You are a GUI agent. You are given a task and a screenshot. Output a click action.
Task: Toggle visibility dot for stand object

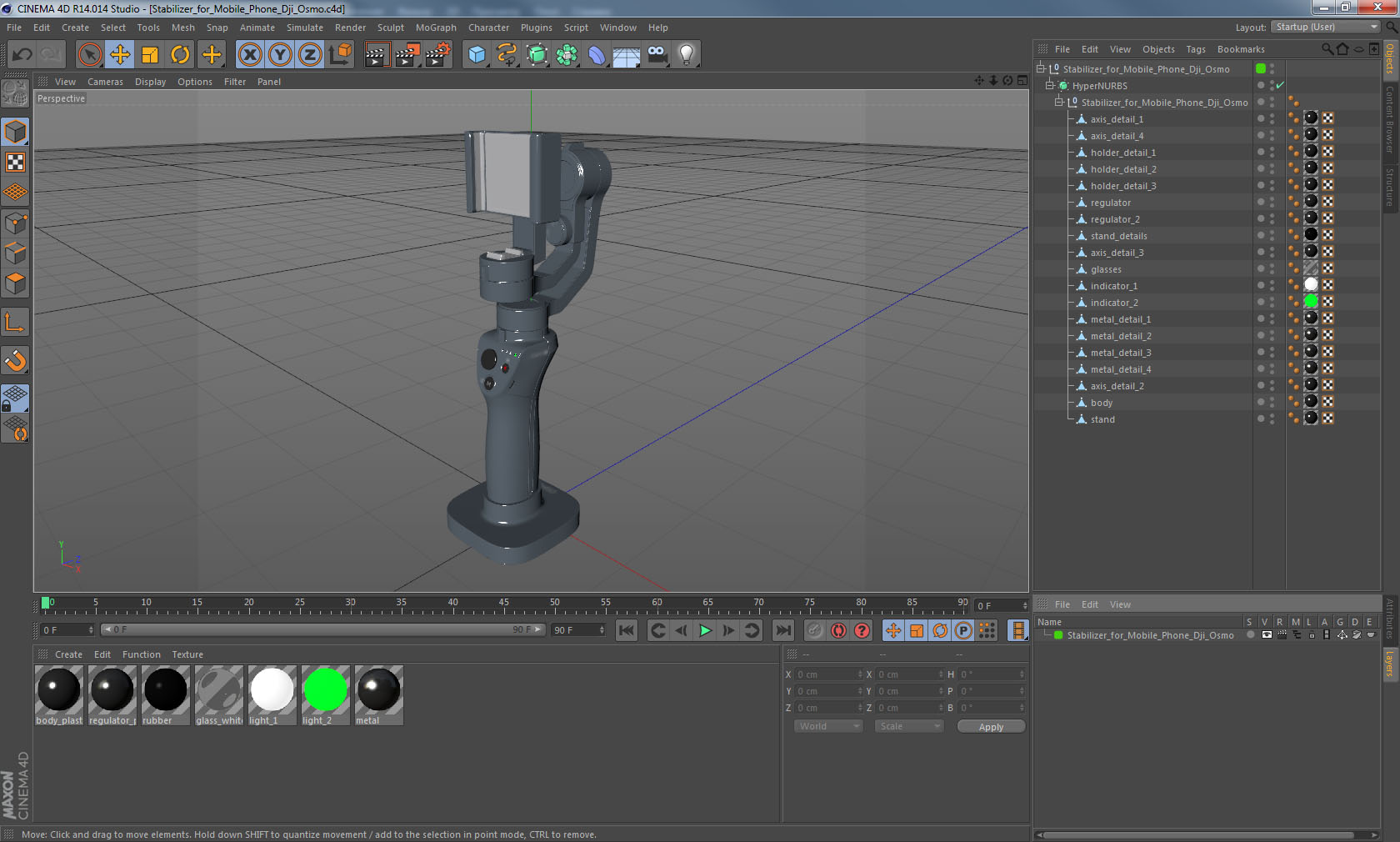tap(1261, 418)
